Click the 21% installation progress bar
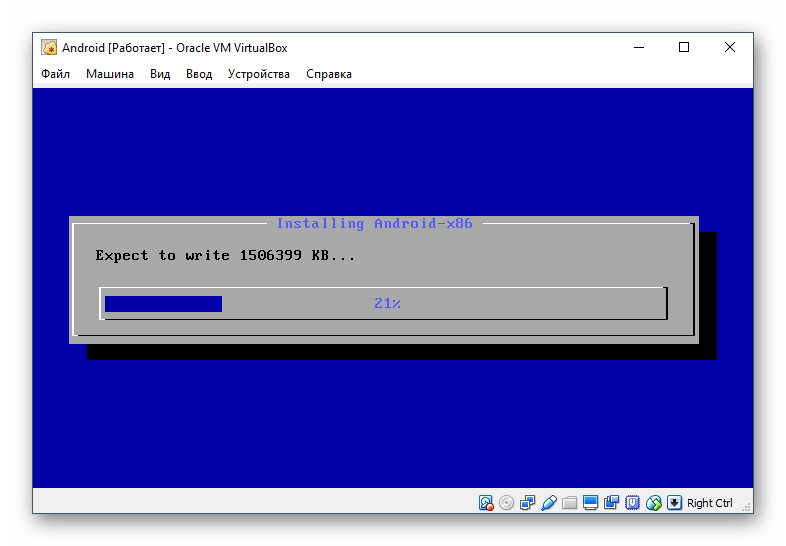 [383, 303]
